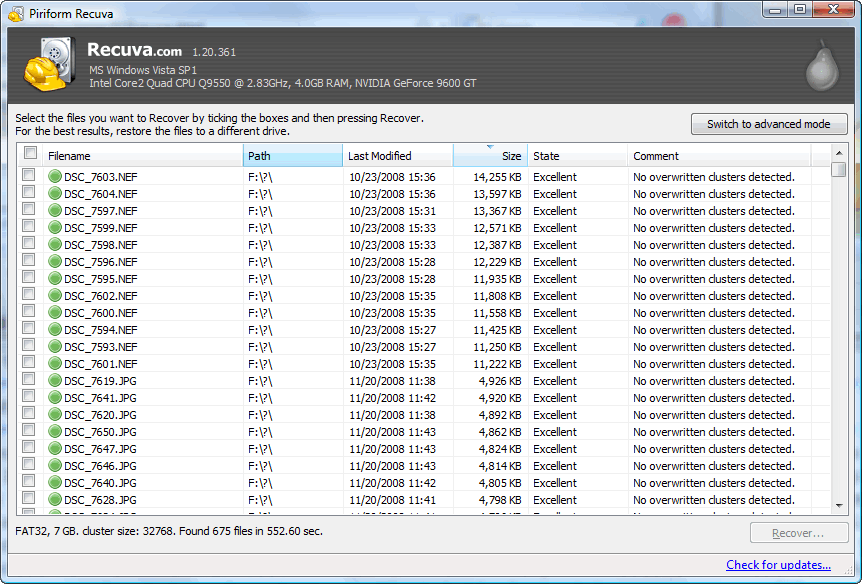Sort by the Comment column header
This screenshot has height=584, width=862.
click(x=719, y=156)
